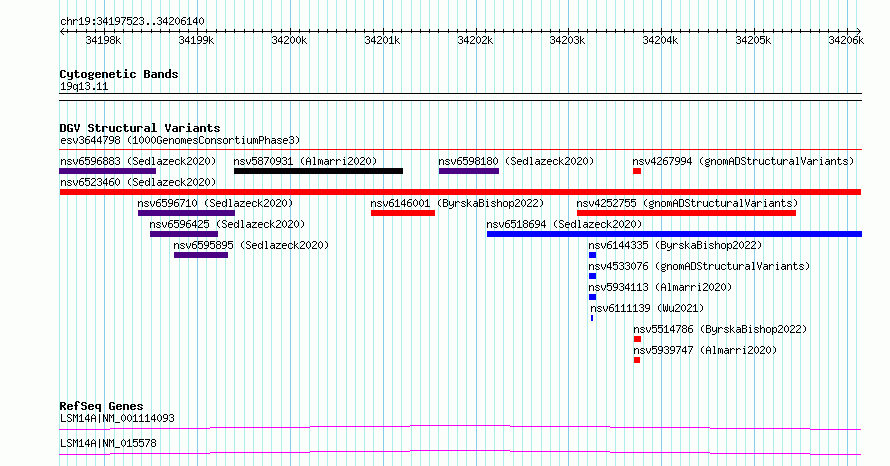Click the 34204k ruler tick label
Viewport: 890px width, 466px height.
point(660,40)
